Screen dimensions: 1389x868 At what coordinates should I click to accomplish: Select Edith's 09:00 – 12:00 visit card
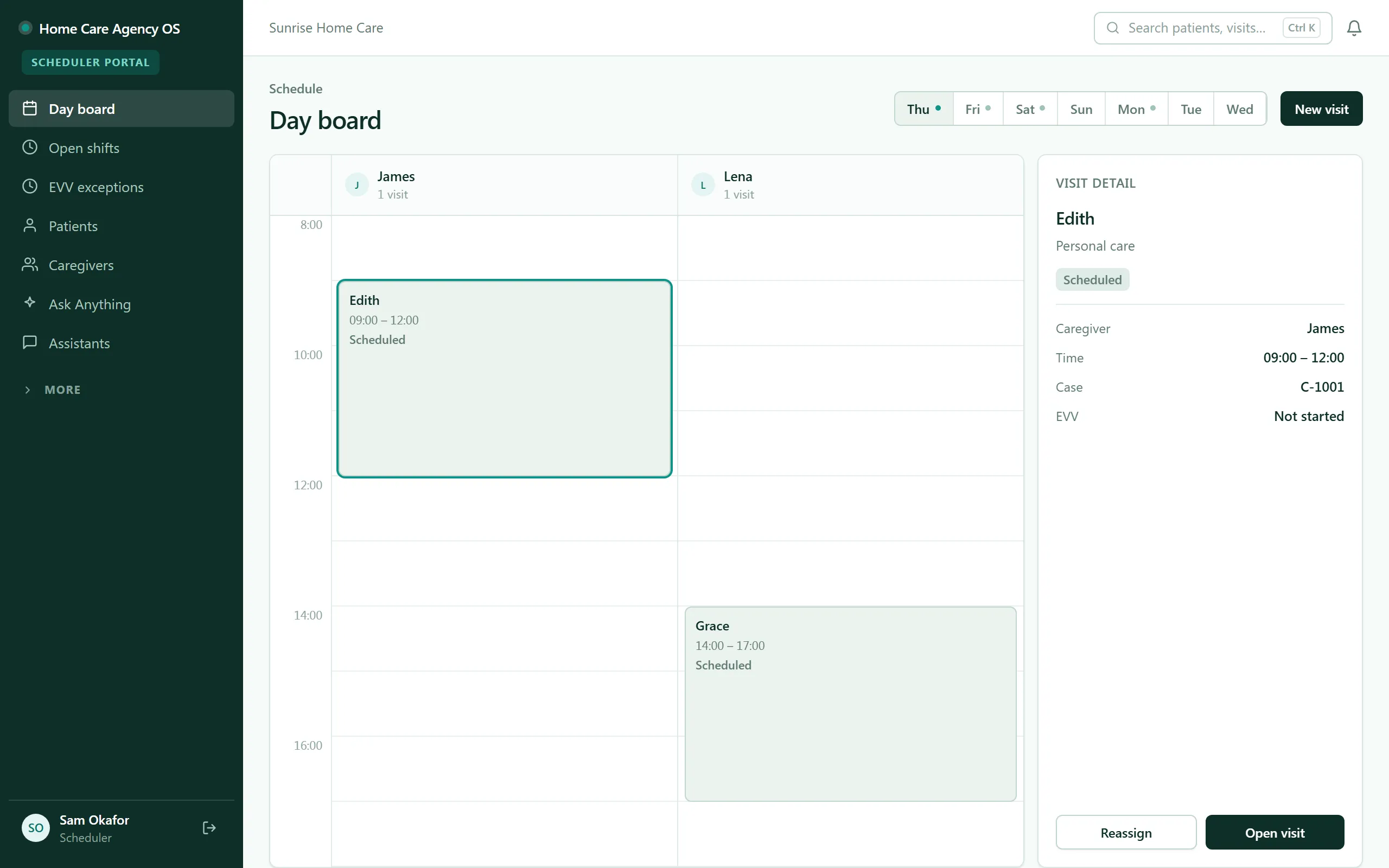[x=505, y=378]
